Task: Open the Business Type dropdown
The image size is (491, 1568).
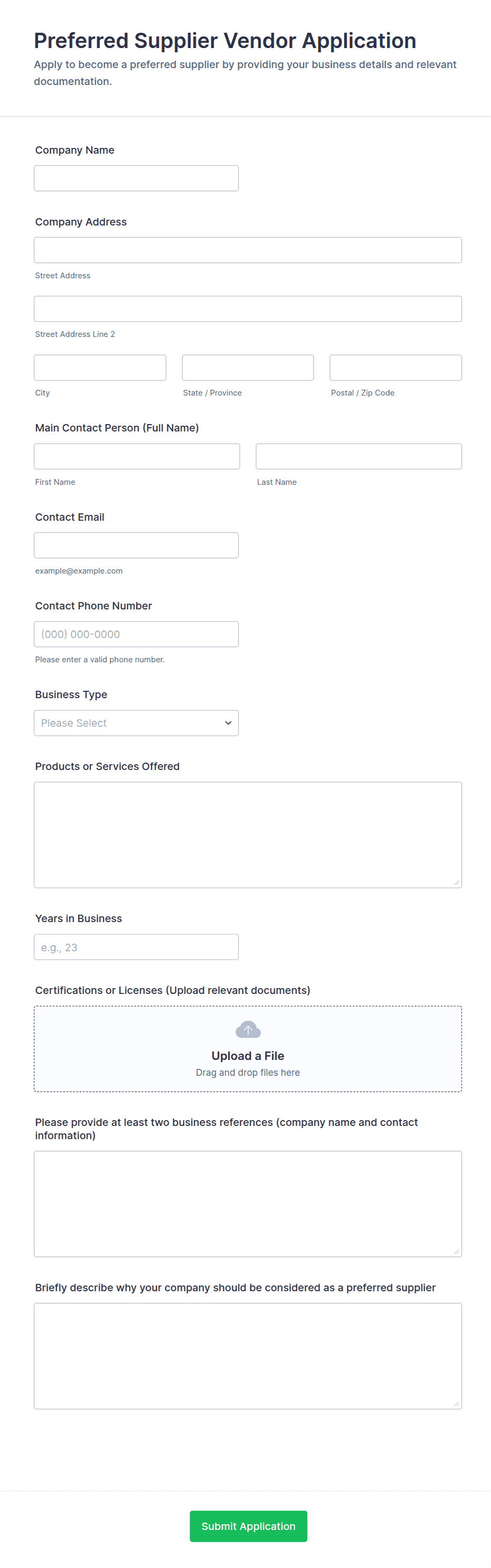Action: (136, 722)
